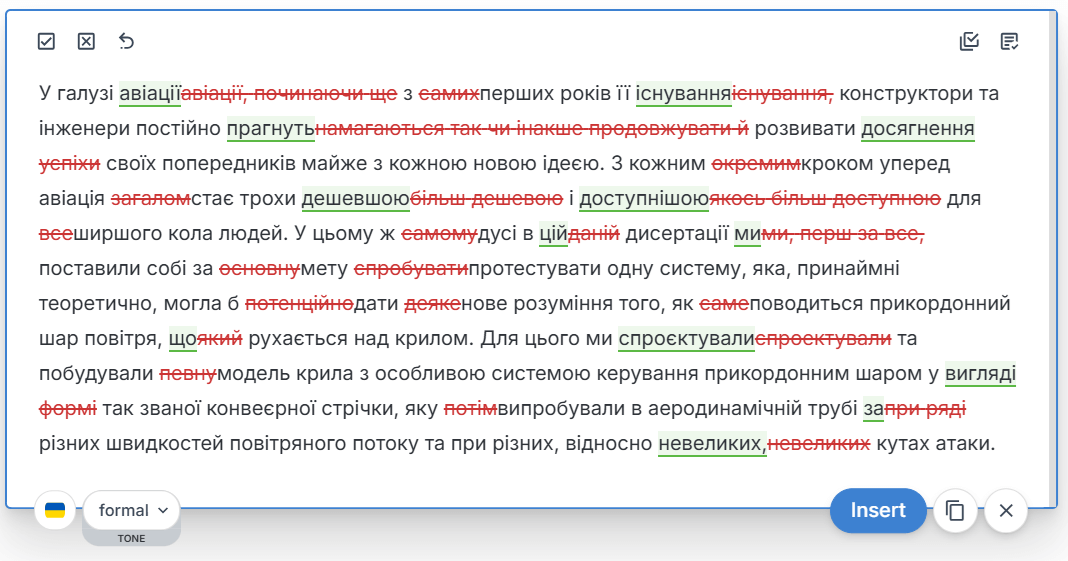
Task: Click the stacked checkbox icon at top right
Action: [x=968, y=41]
